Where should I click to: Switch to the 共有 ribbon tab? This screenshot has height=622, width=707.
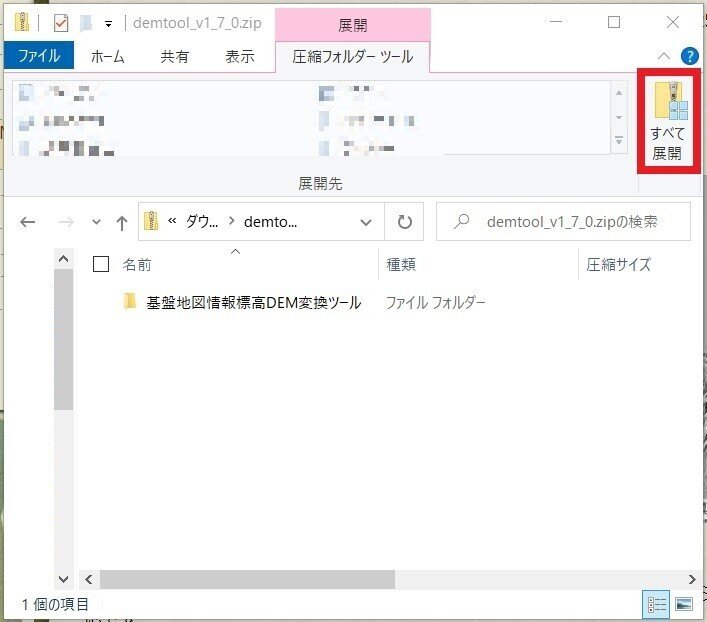pyautogui.click(x=174, y=56)
